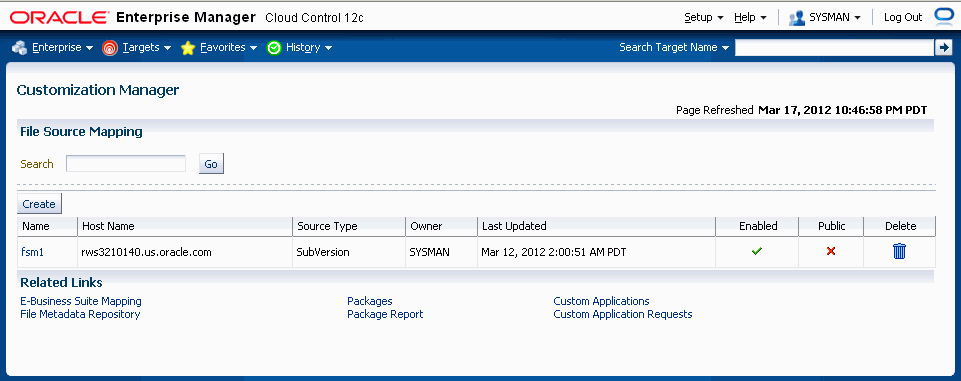Expand the Search Target Name dropdown
This screenshot has height=381, width=961.
pyautogui.click(x=674, y=47)
